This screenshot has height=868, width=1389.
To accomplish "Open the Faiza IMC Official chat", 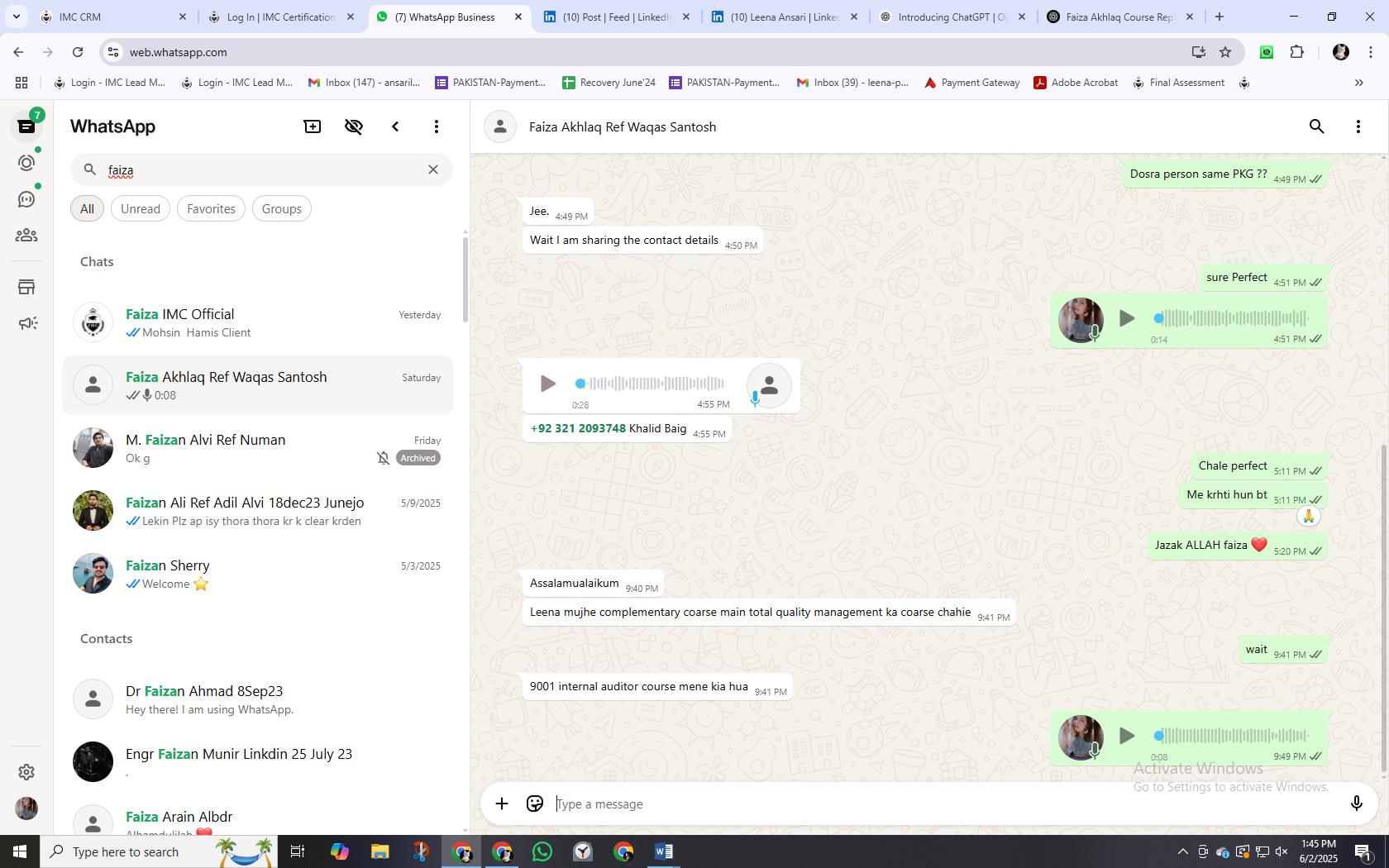I will click(257, 322).
